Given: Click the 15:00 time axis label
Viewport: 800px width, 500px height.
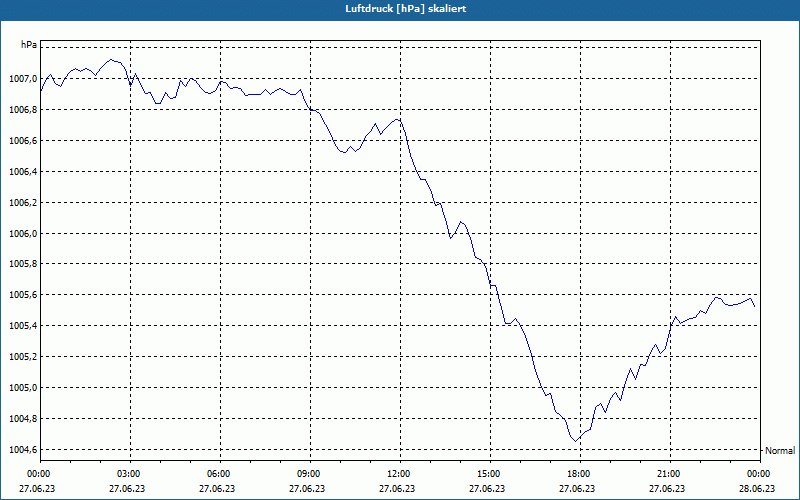Looking at the screenshot, I should tap(490, 474).
